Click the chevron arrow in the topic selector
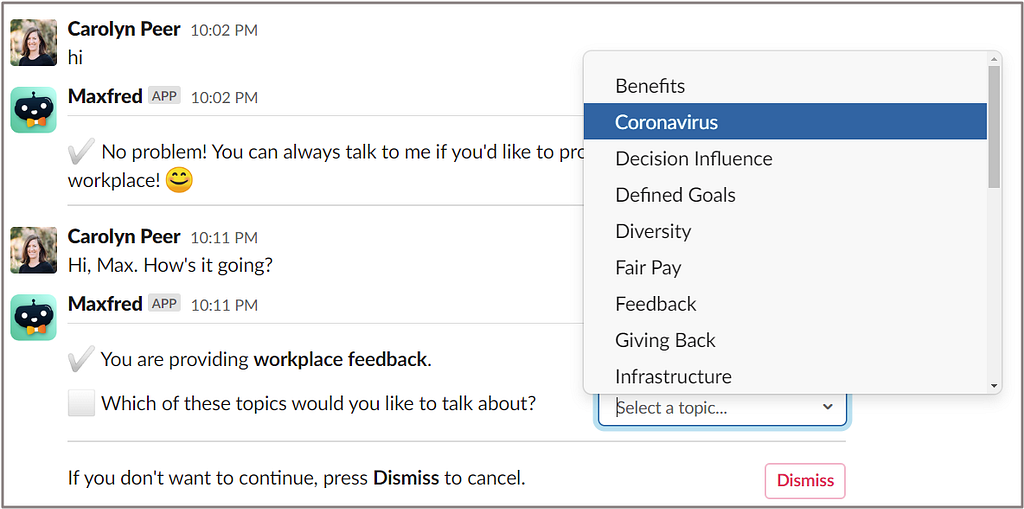1024x509 pixels. point(827,407)
